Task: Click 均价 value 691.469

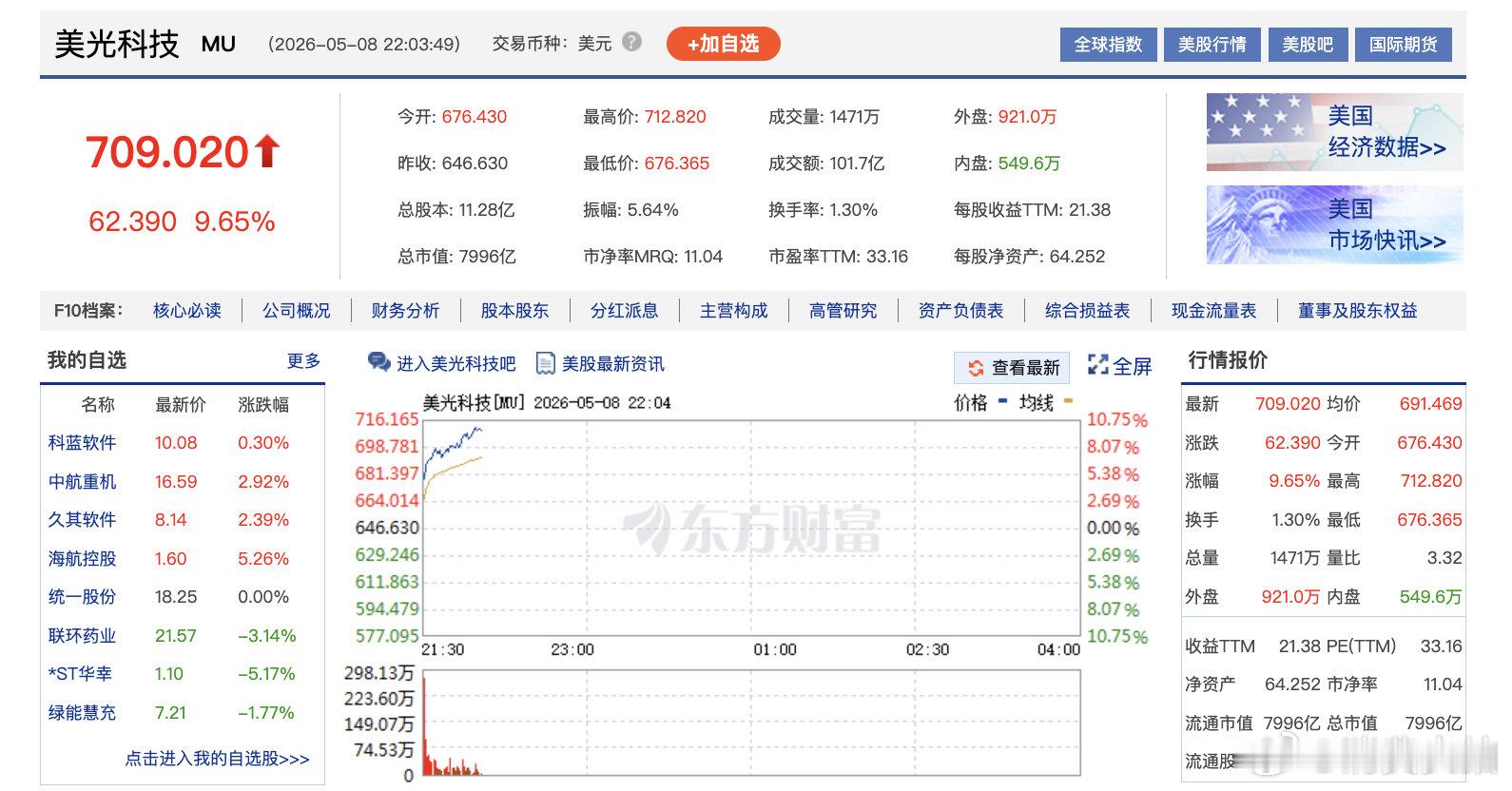Action: coord(1430,404)
